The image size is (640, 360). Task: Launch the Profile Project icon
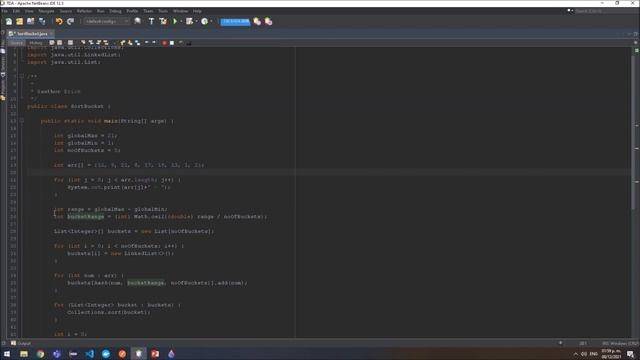pyautogui.click(x=204, y=21)
